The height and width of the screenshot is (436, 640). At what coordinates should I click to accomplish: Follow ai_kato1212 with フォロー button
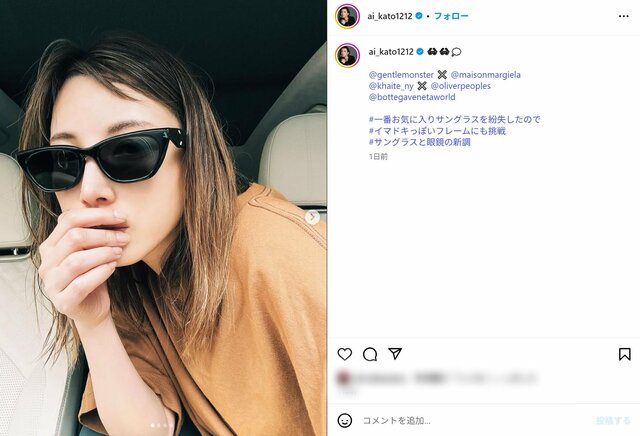coord(451,16)
